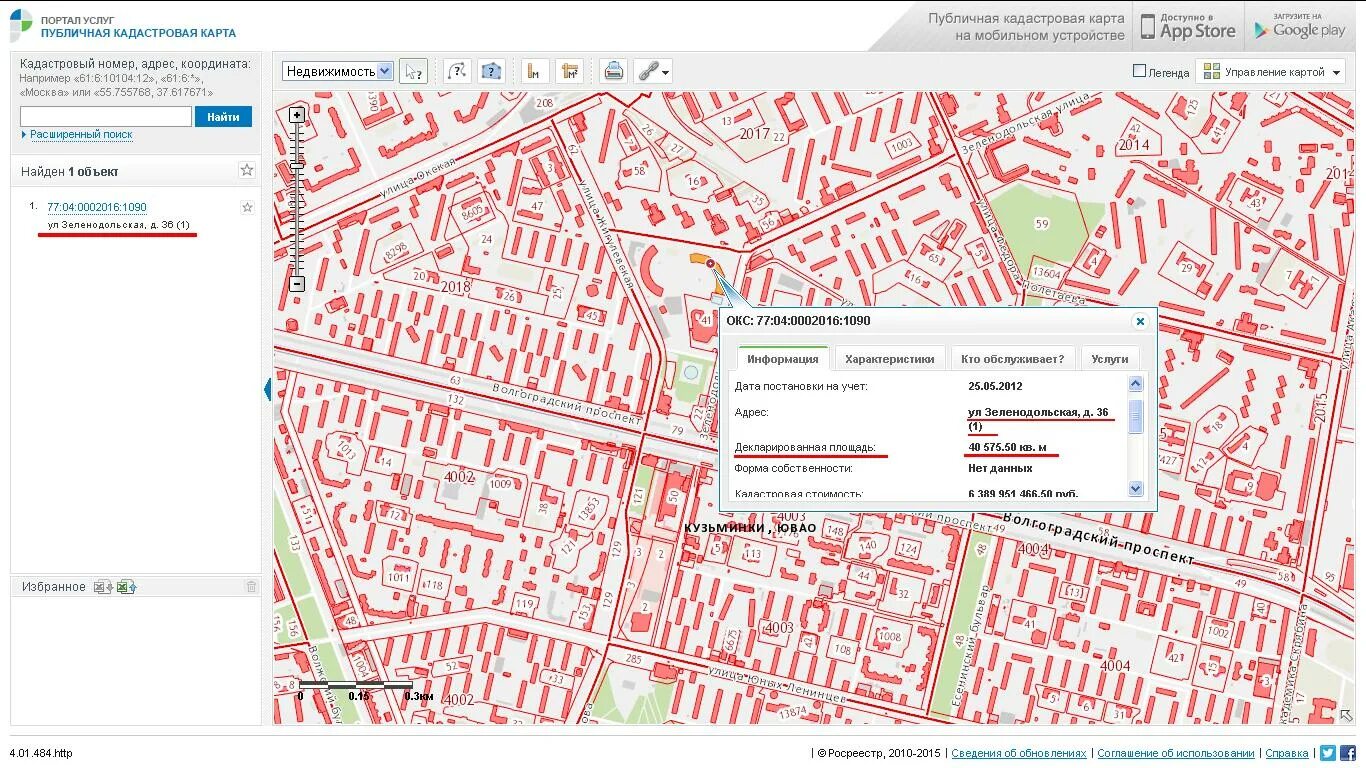The image size is (1366, 768).
Task: Open the print map tool
Action: coord(613,71)
